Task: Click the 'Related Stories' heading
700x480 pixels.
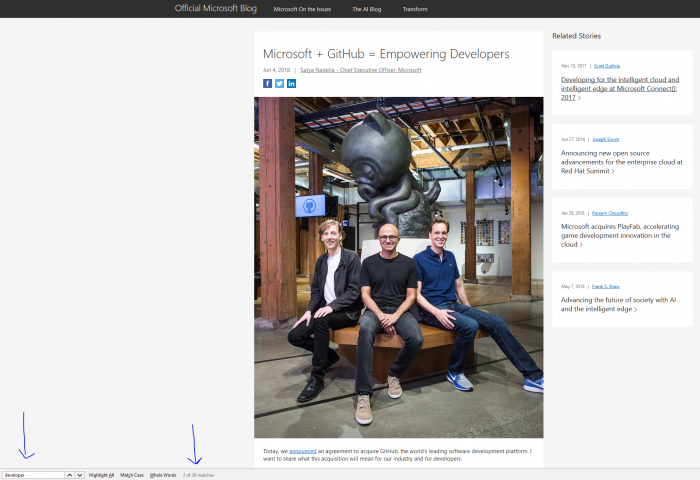Action: (x=576, y=36)
